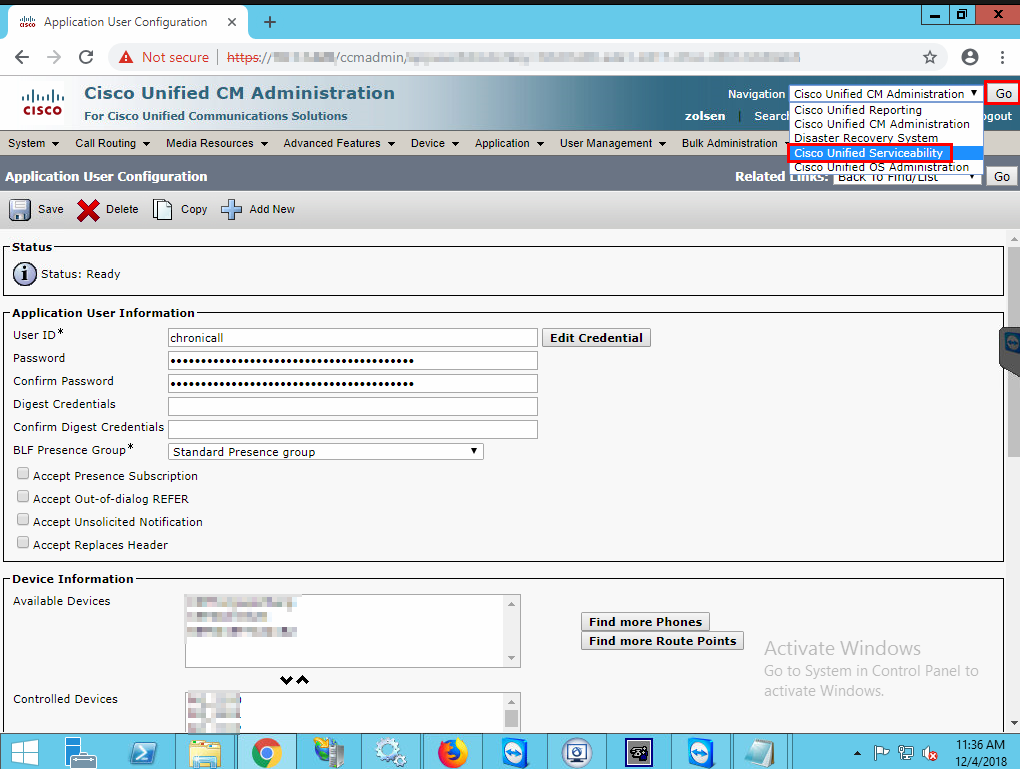Click Find more Phones button
The height and width of the screenshot is (769, 1020).
coord(645,622)
